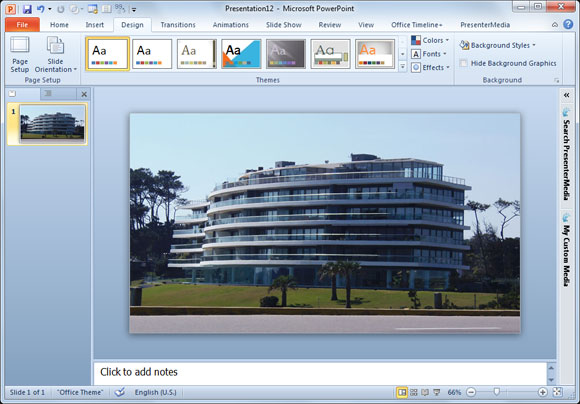Switch to Reading View icon in status bar
Viewport: 580px width, 404px height.
pos(425,392)
